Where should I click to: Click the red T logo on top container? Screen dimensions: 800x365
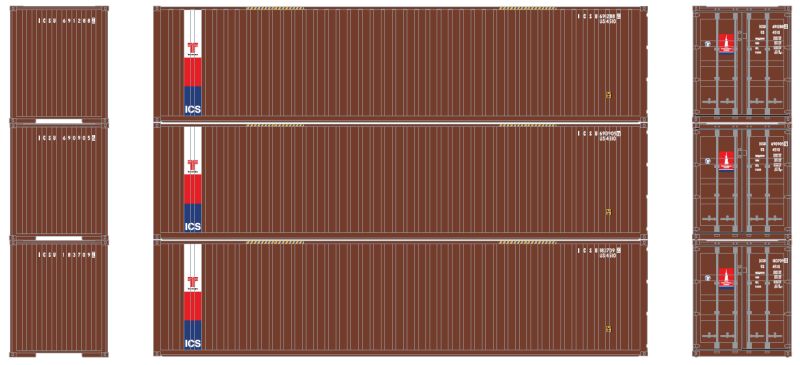coord(193,47)
